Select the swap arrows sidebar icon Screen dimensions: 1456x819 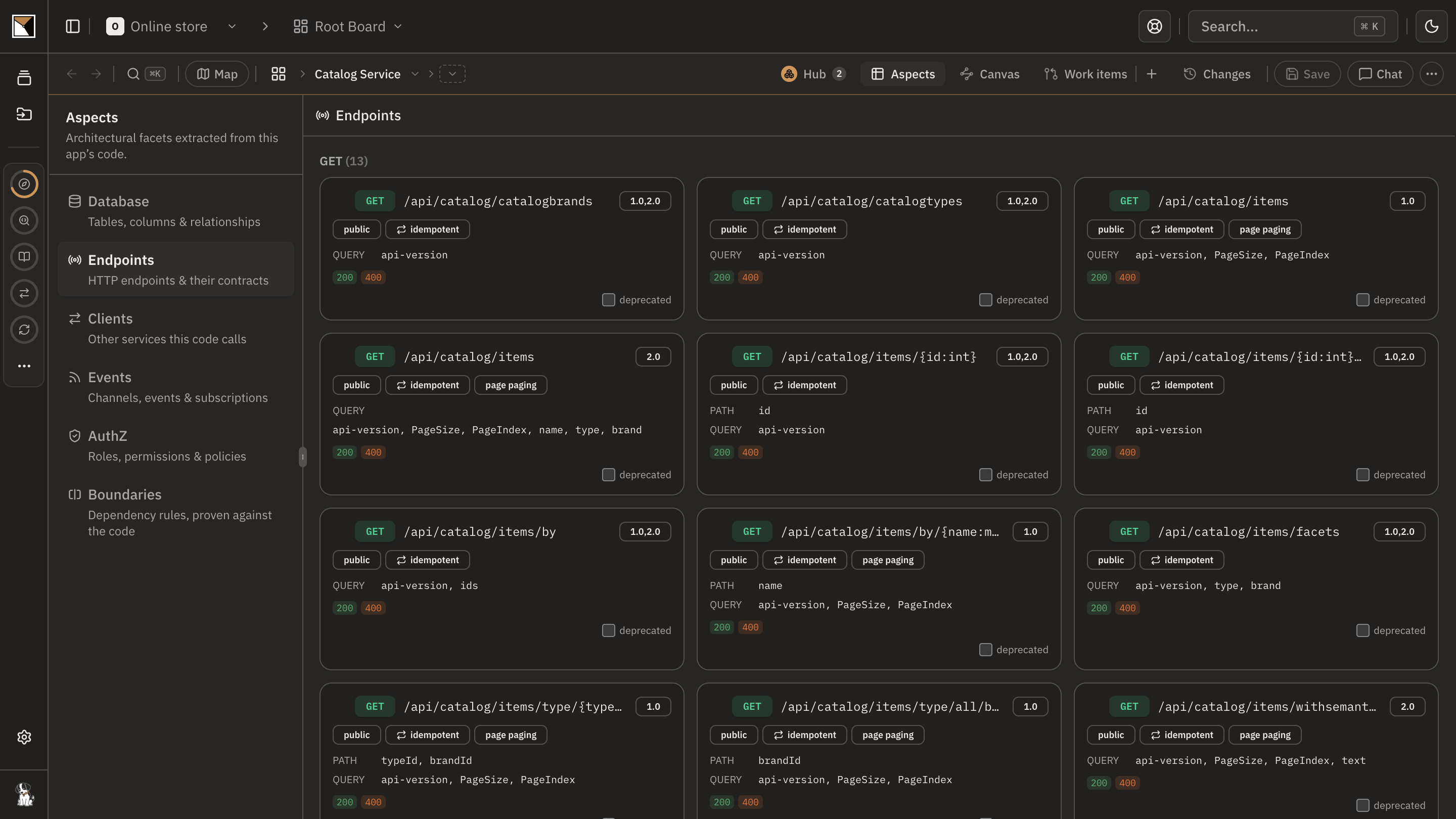coord(24,293)
